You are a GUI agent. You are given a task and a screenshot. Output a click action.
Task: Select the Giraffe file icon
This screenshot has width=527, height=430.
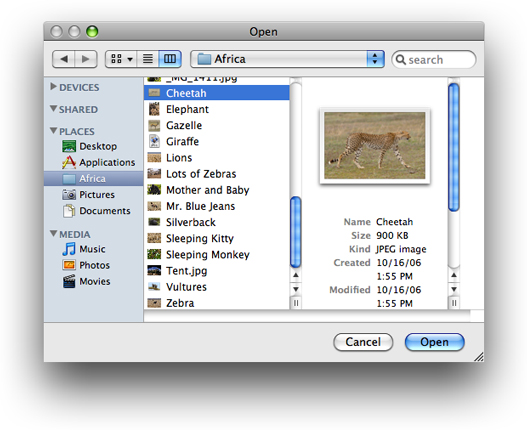tap(154, 141)
